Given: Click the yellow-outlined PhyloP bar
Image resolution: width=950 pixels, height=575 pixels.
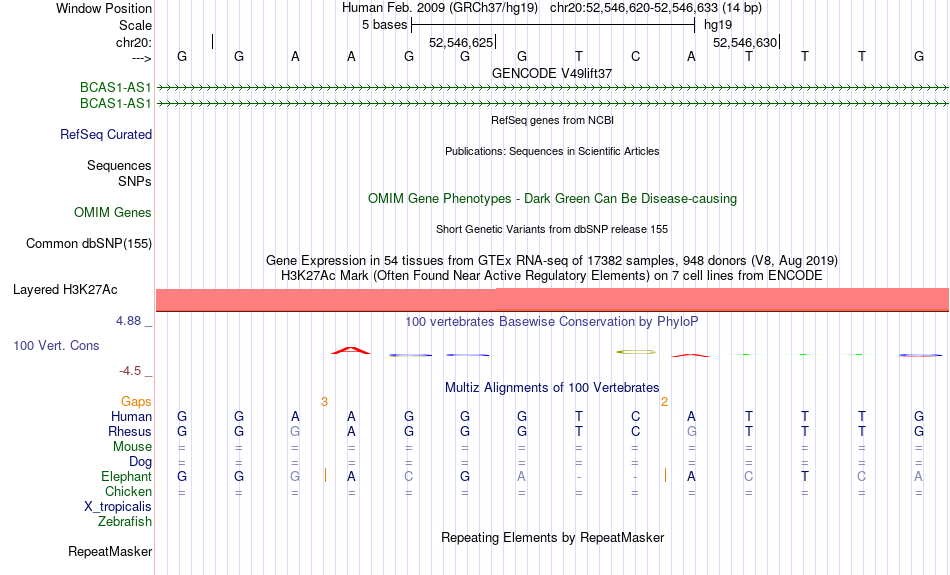Looking at the screenshot, I should (x=636, y=351).
